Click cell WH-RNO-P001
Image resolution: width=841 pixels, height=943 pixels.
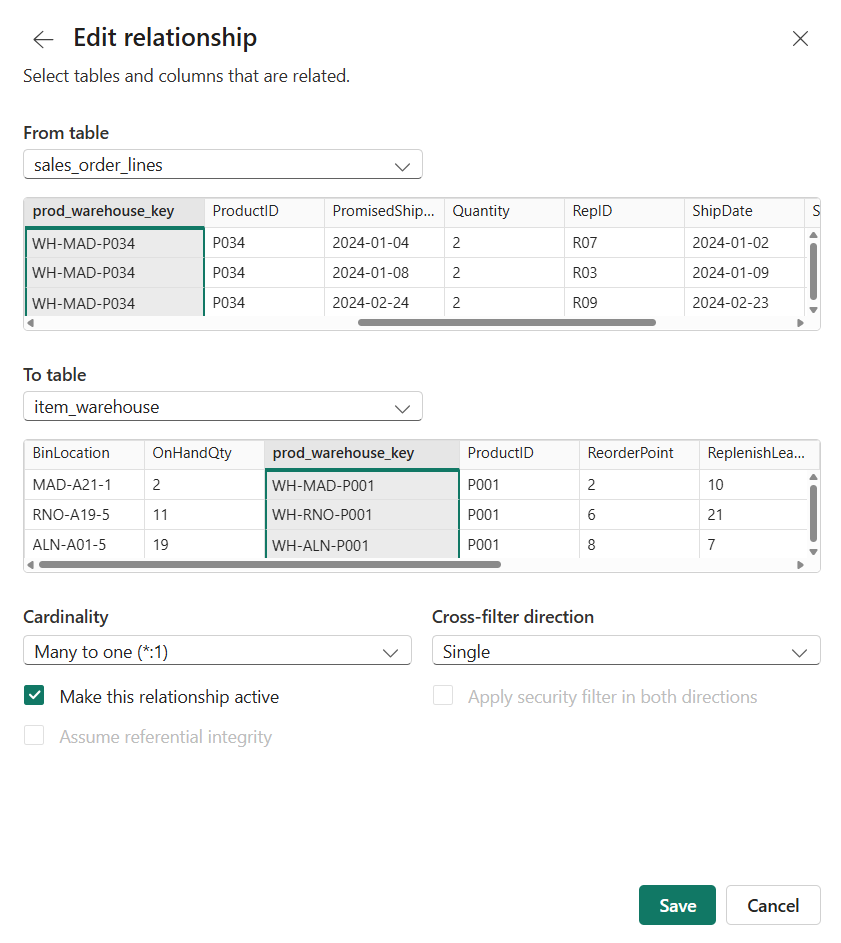[362, 515]
